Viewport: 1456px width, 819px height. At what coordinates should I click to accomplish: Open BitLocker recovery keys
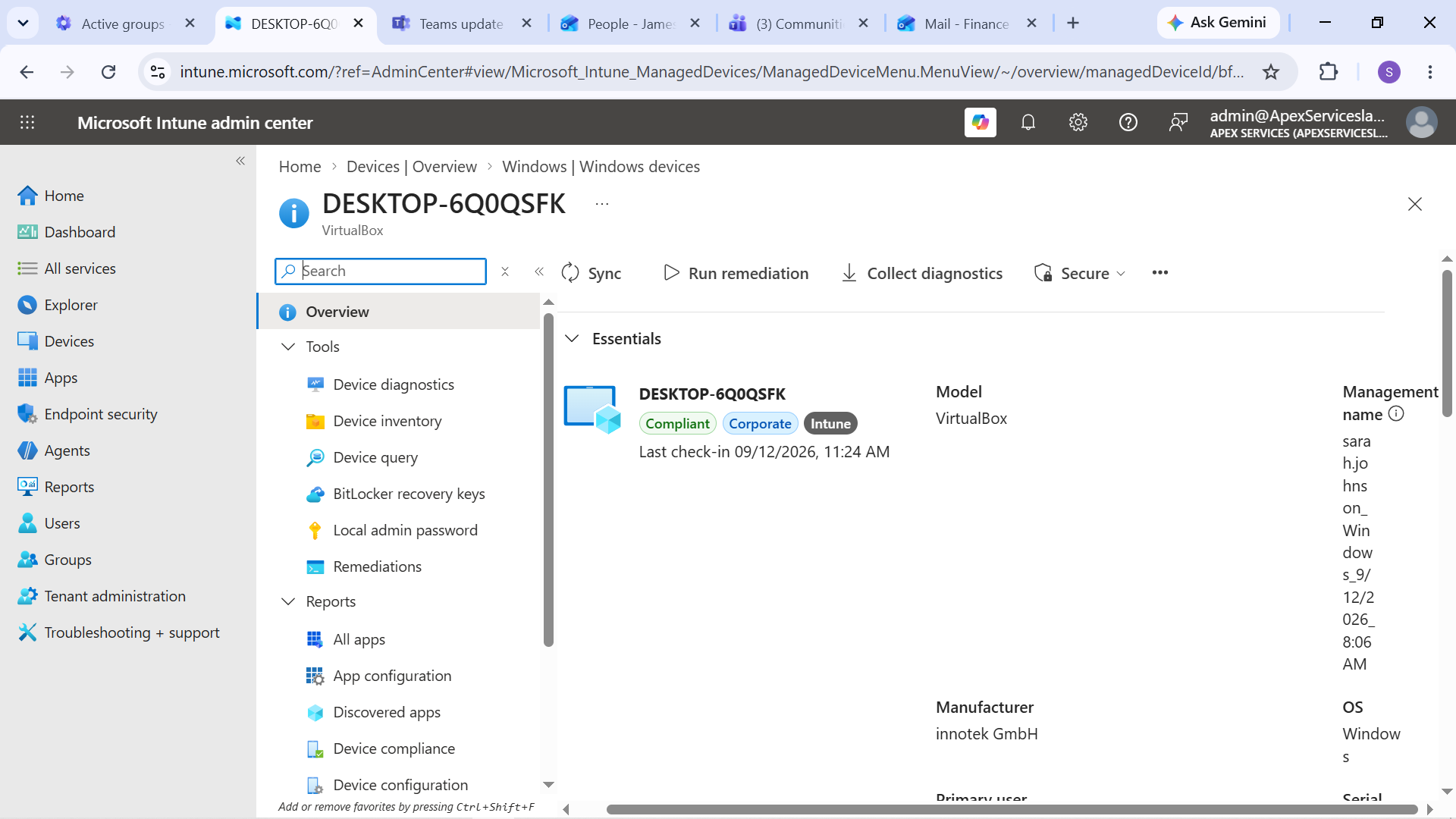tap(409, 494)
